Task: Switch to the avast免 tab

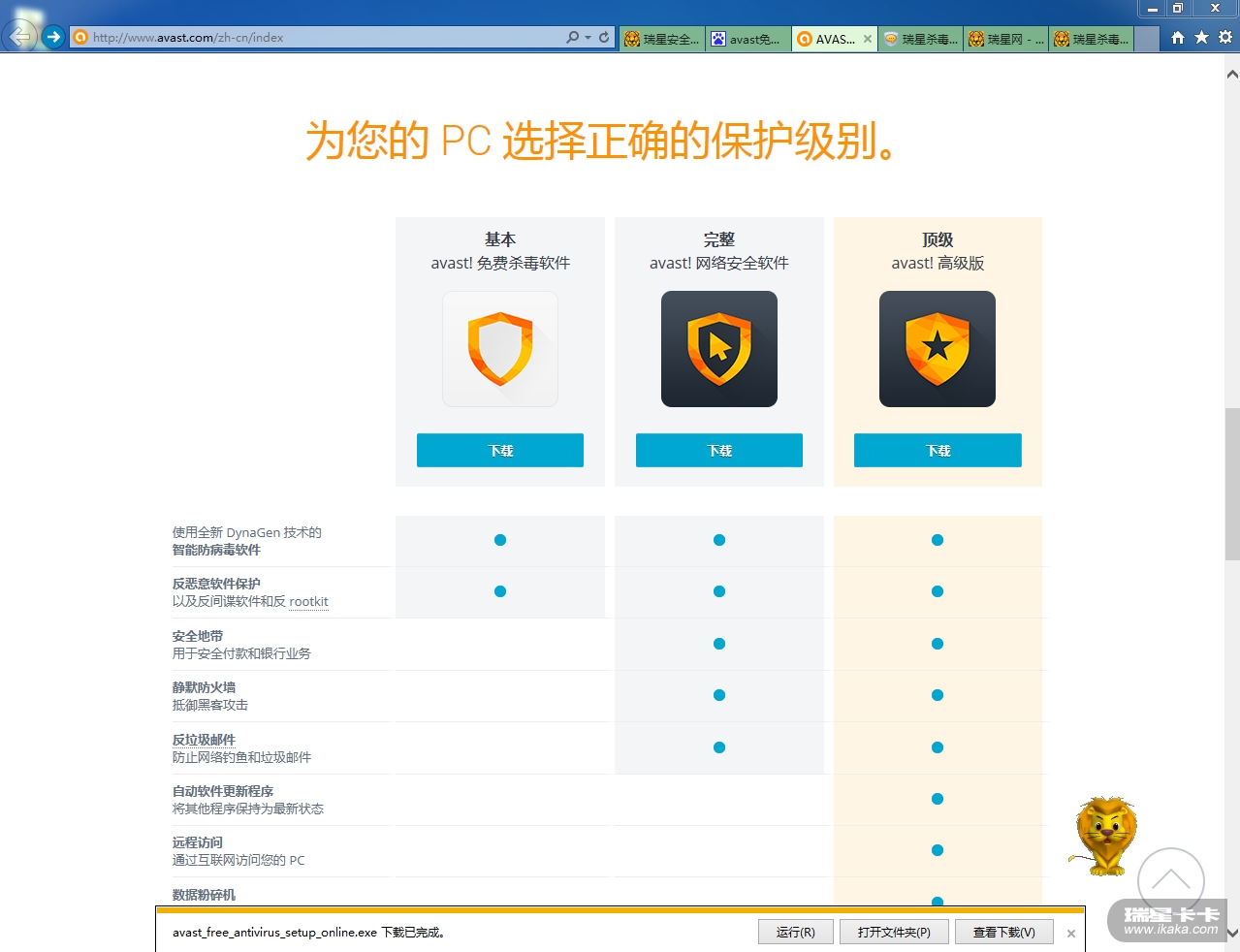Action: click(747, 39)
